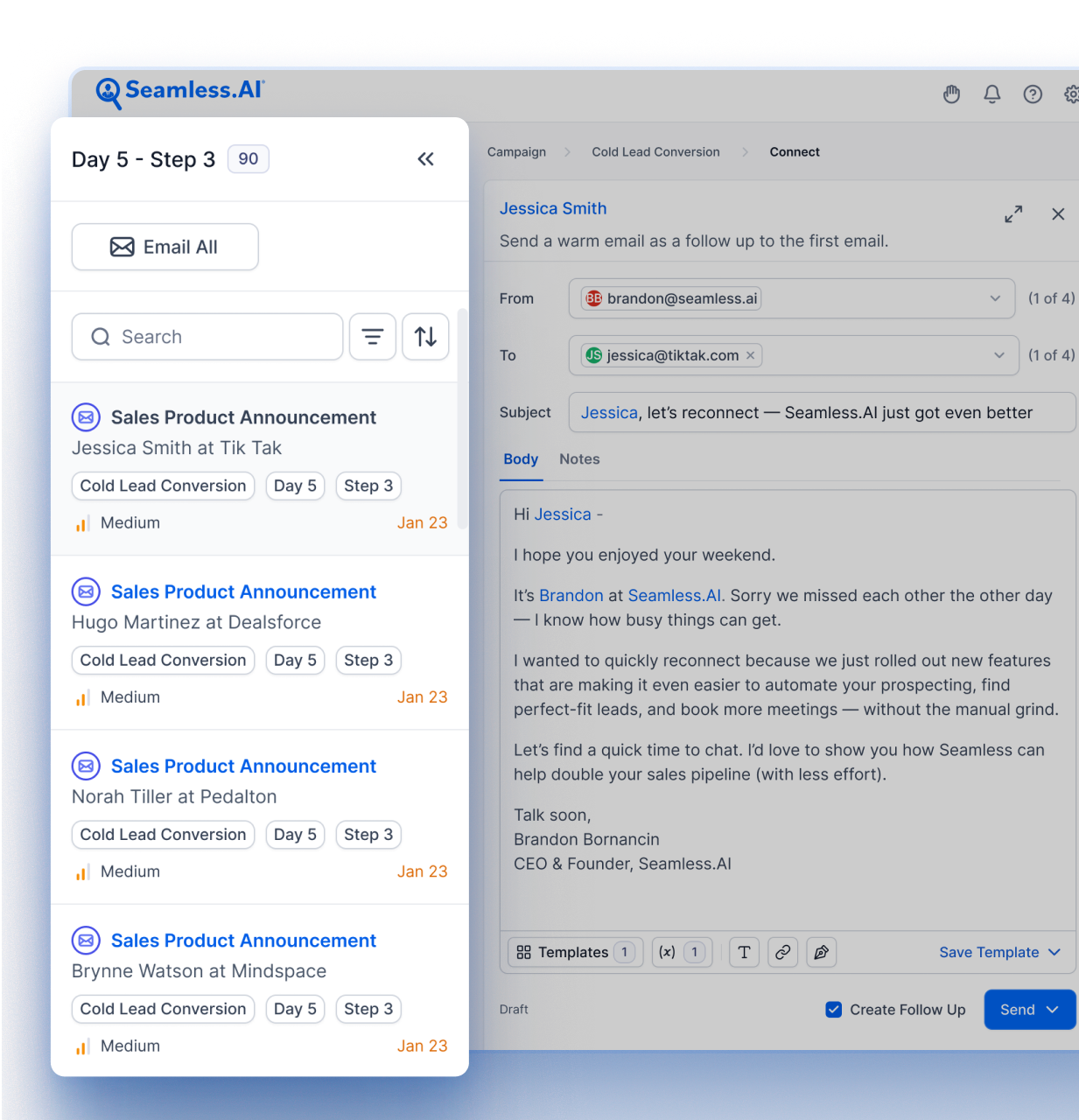Click the Email All button
Image resolution: width=1079 pixels, height=1120 pixels.
(165, 247)
